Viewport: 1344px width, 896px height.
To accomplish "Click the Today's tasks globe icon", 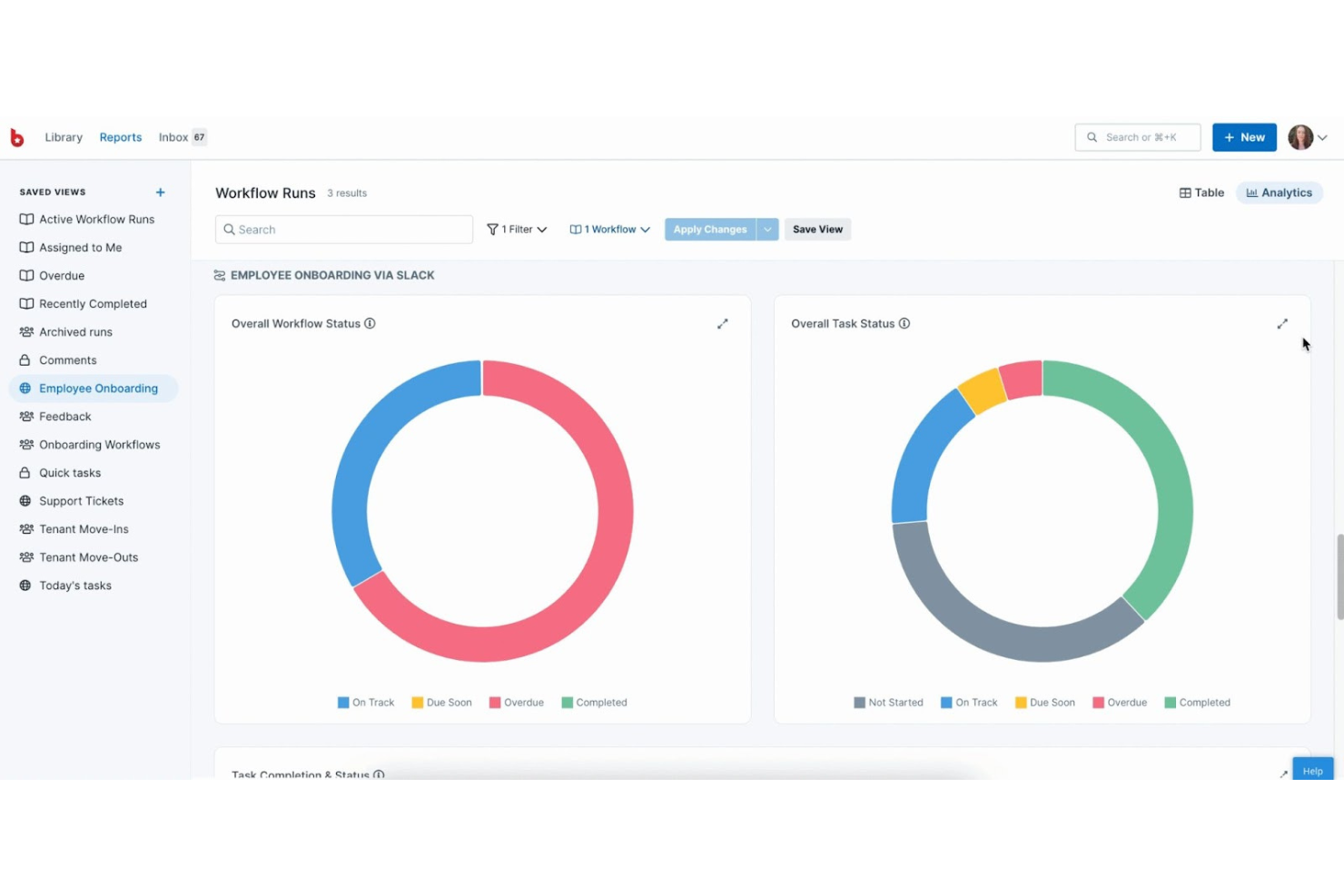I will [x=25, y=586].
